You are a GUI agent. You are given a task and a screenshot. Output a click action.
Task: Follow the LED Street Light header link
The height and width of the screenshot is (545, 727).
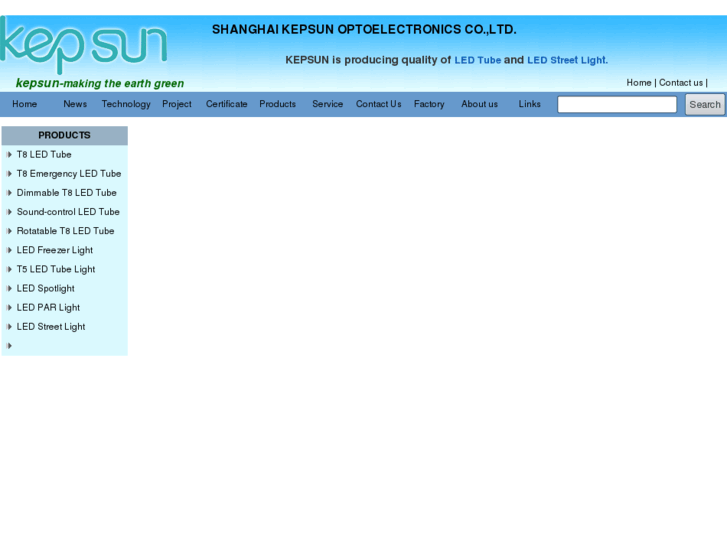point(568,60)
